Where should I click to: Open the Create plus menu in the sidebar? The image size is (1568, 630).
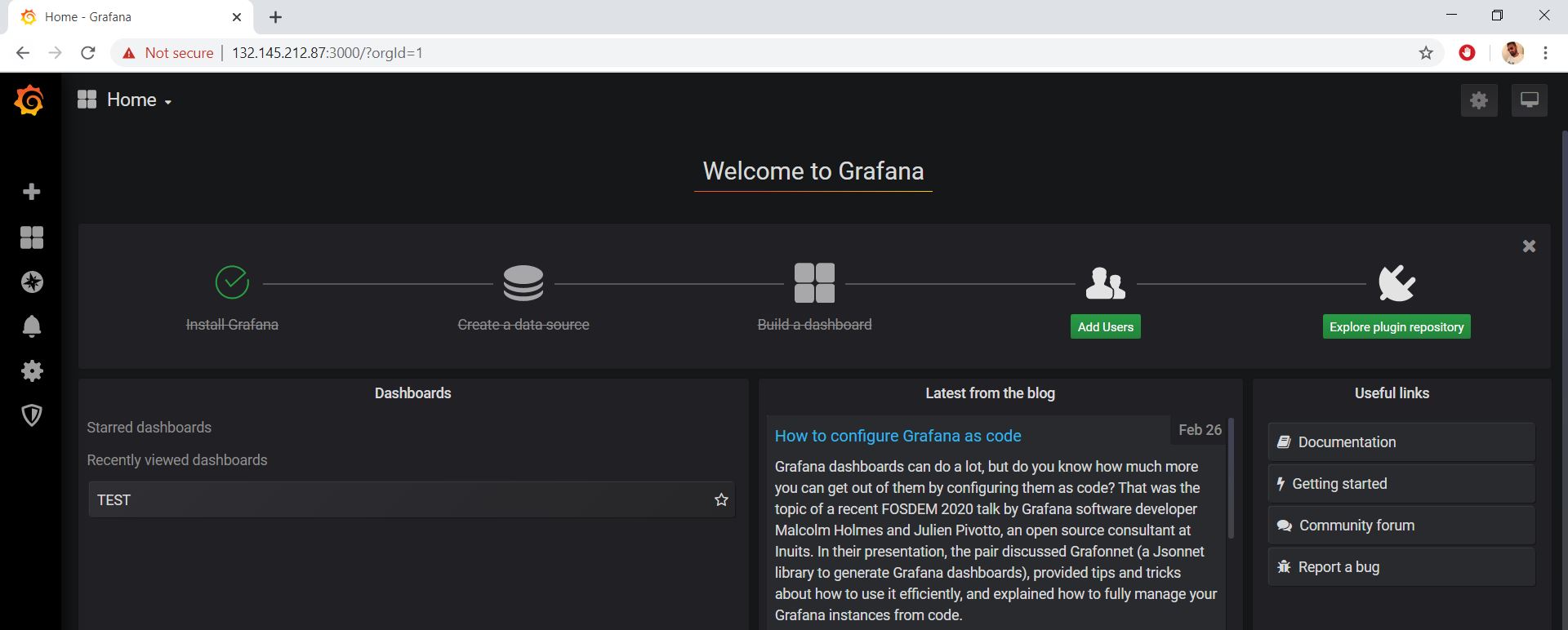32,192
